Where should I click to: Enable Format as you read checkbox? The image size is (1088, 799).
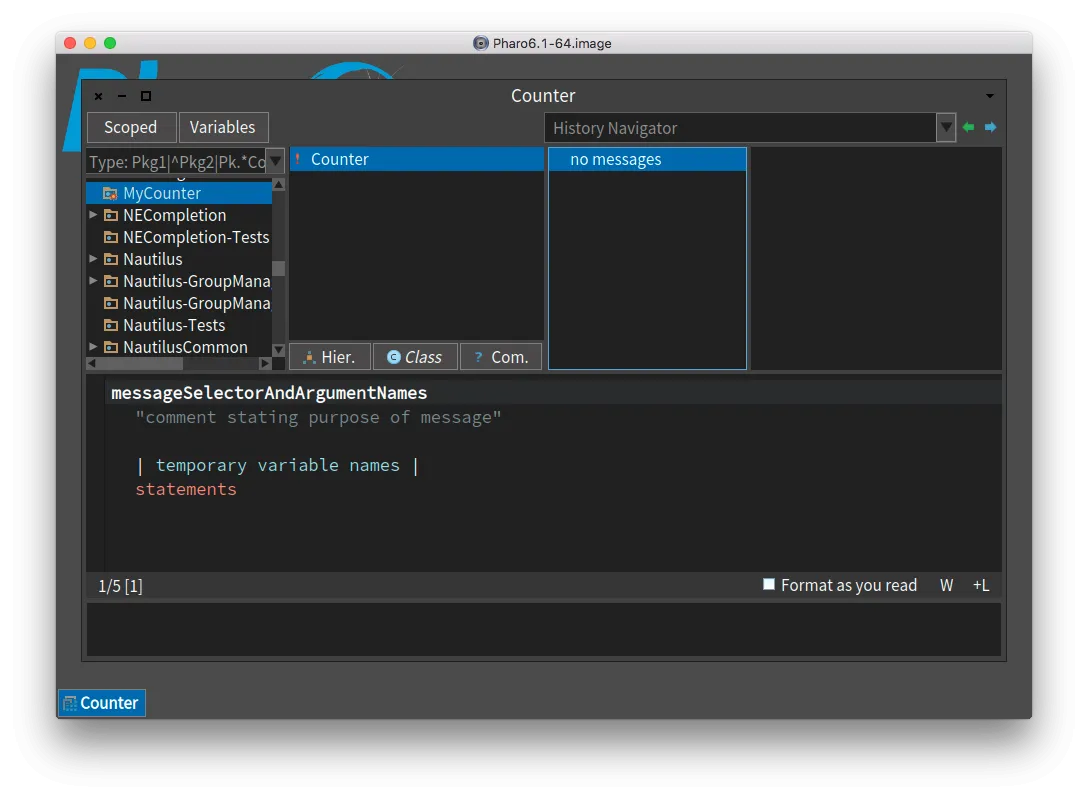(769, 584)
